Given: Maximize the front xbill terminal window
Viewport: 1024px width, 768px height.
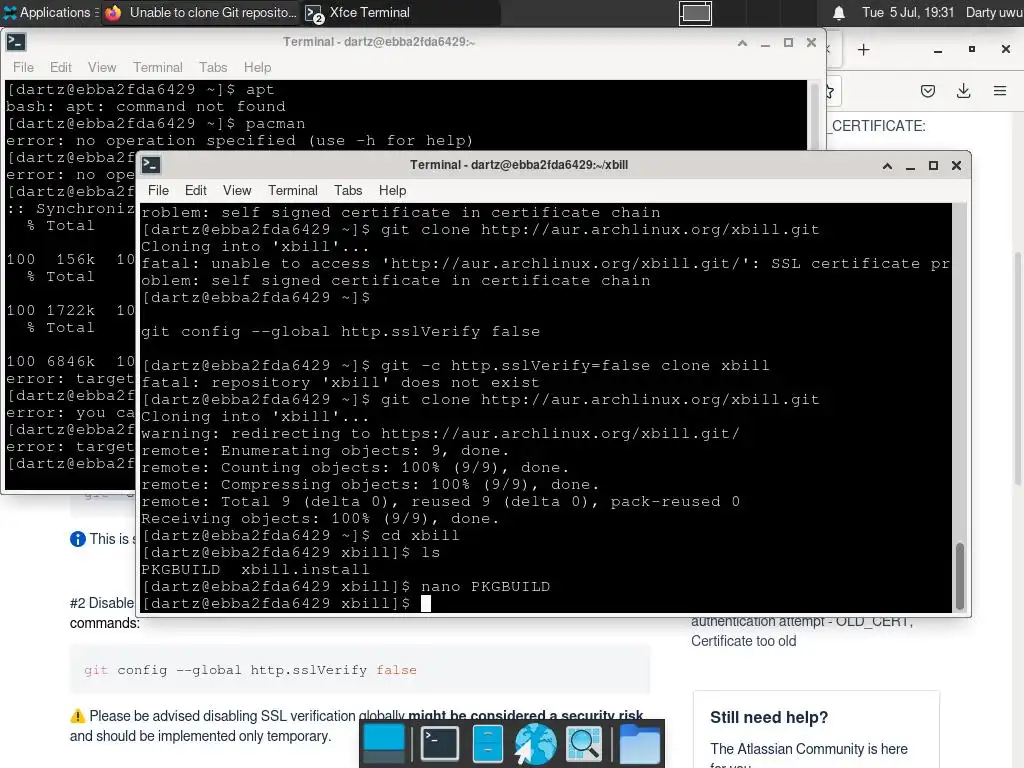Looking at the screenshot, I should click(x=933, y=165).
